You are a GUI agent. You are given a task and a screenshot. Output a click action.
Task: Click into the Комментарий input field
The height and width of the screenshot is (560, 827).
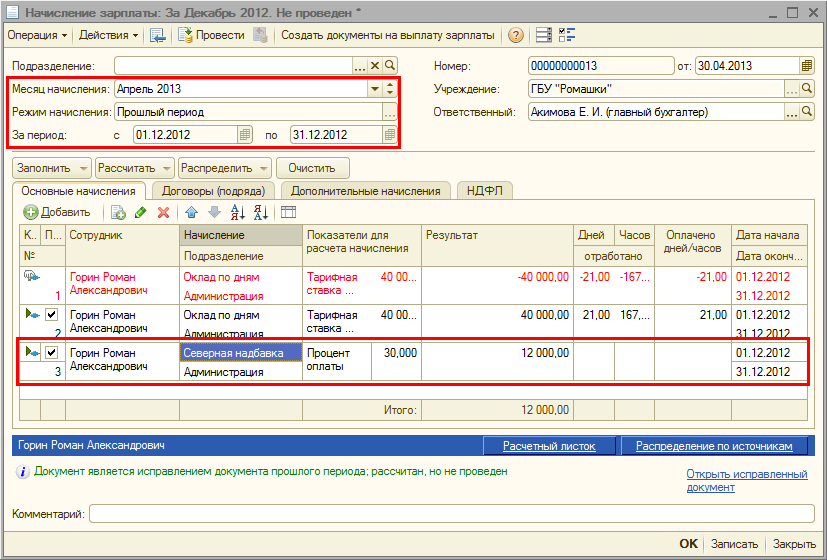(x=450, y=514)
